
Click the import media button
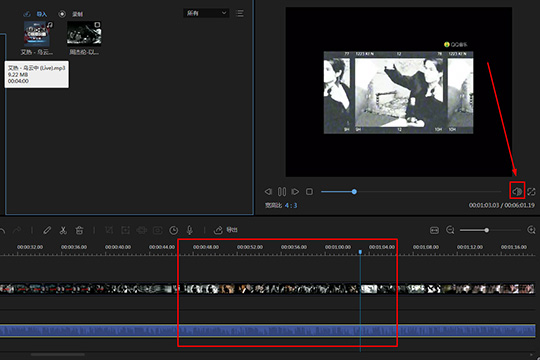35,14
